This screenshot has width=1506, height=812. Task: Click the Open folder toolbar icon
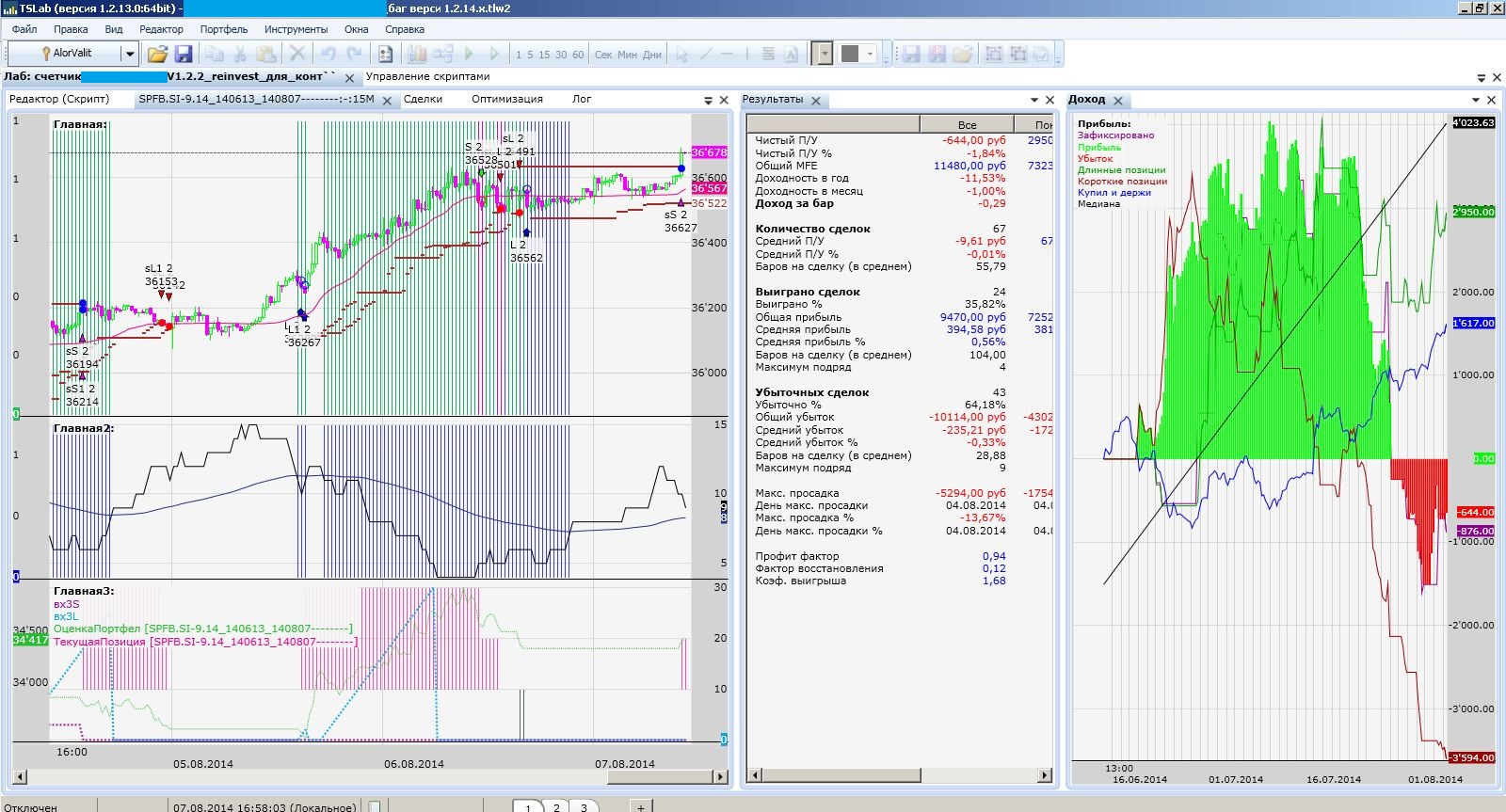pyautogui.click(x=157, y=55)
